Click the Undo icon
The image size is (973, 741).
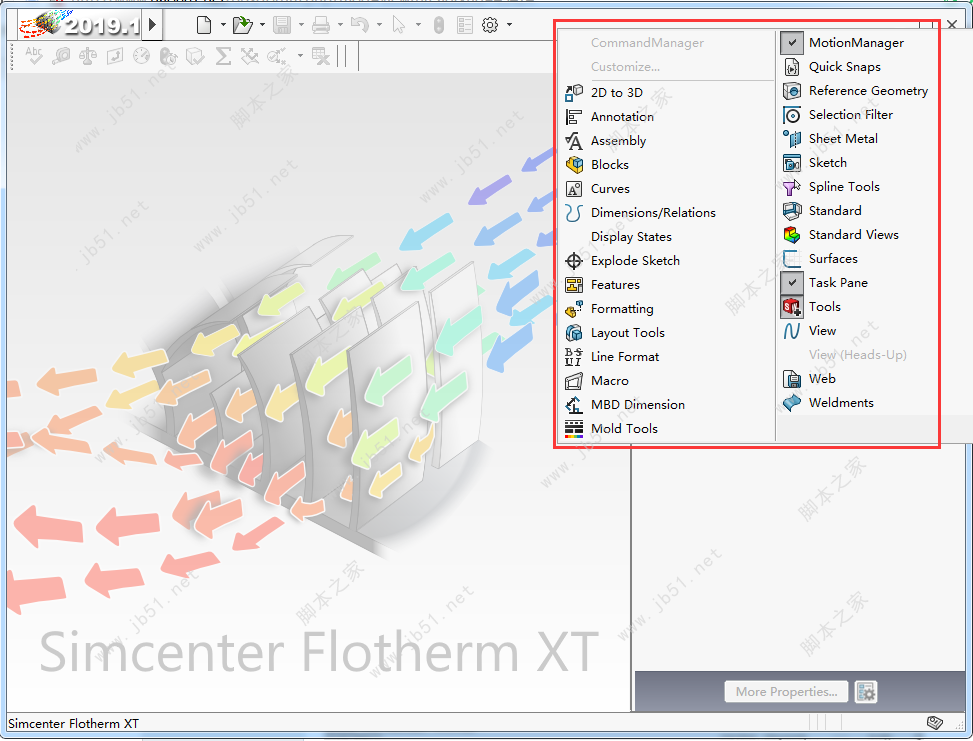(361, 24)
